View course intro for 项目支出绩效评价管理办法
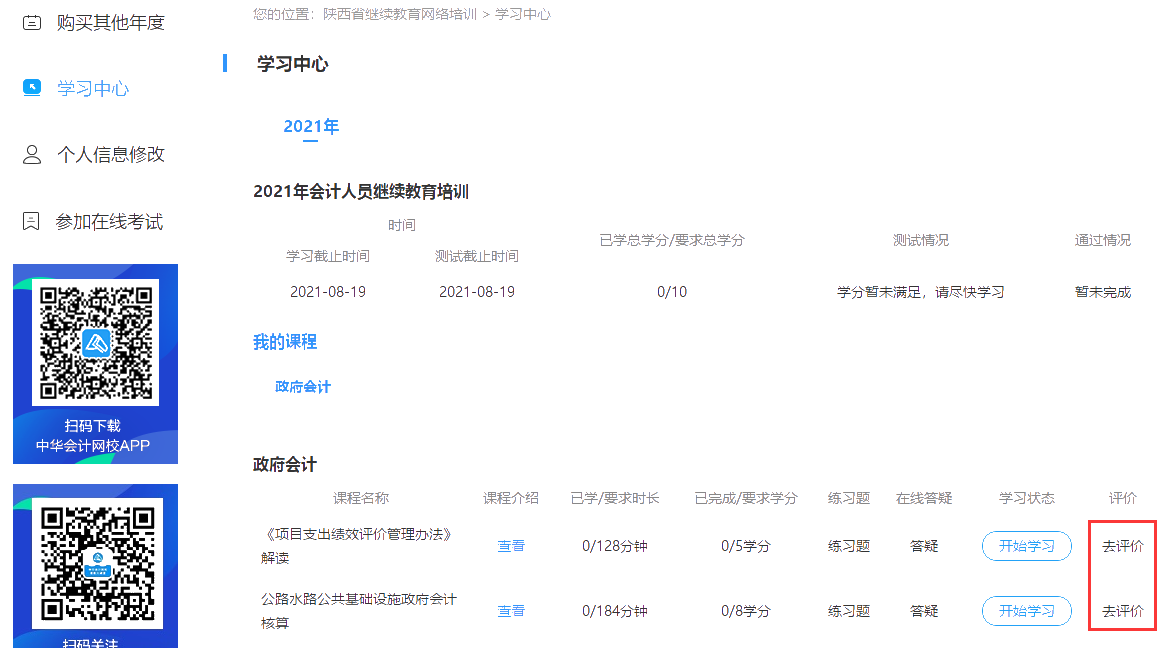The height and width of the screenshot is (648, 1167). click(x=511, y=546)
